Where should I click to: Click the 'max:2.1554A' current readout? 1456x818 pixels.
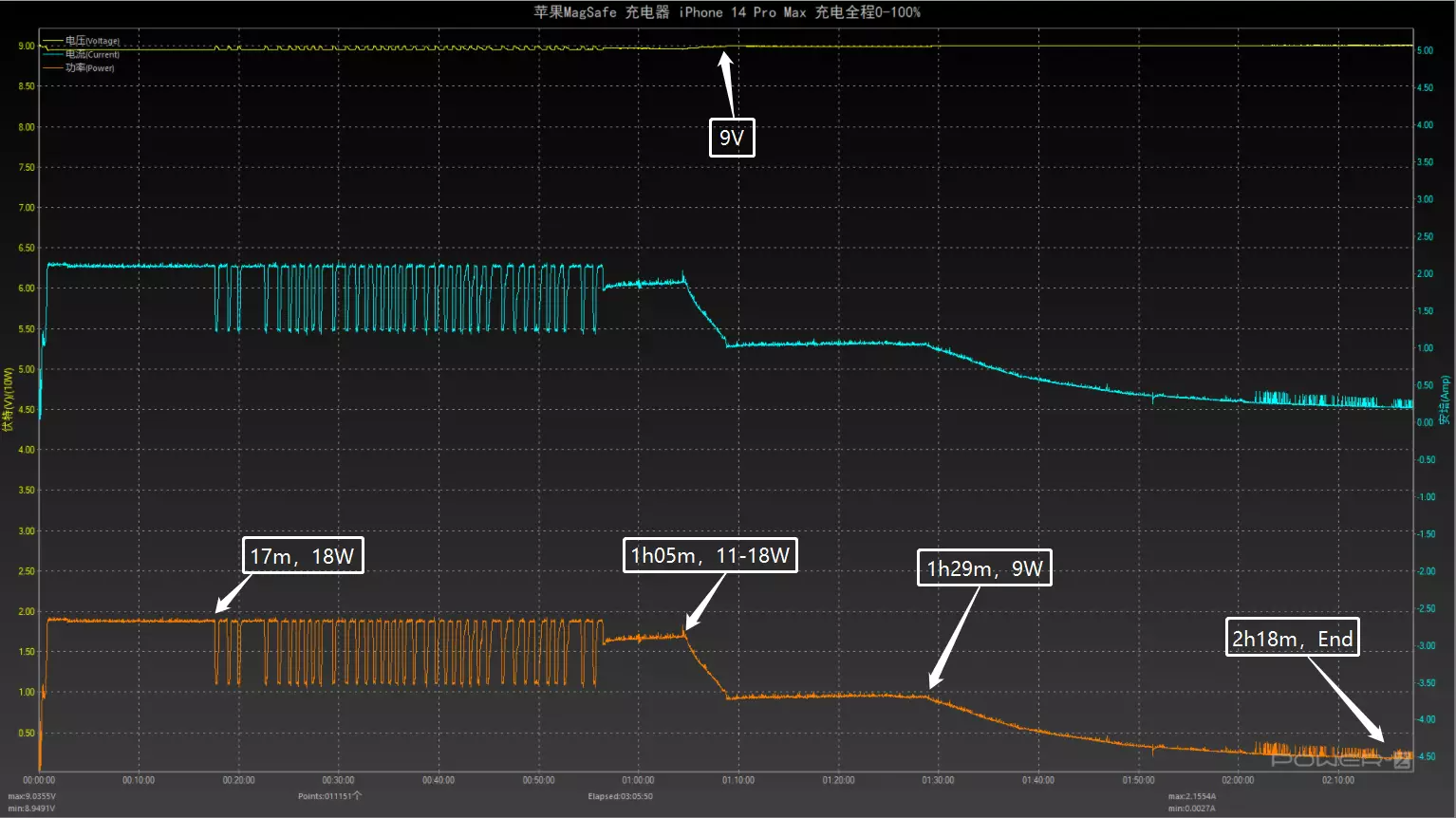point(1192,797)
